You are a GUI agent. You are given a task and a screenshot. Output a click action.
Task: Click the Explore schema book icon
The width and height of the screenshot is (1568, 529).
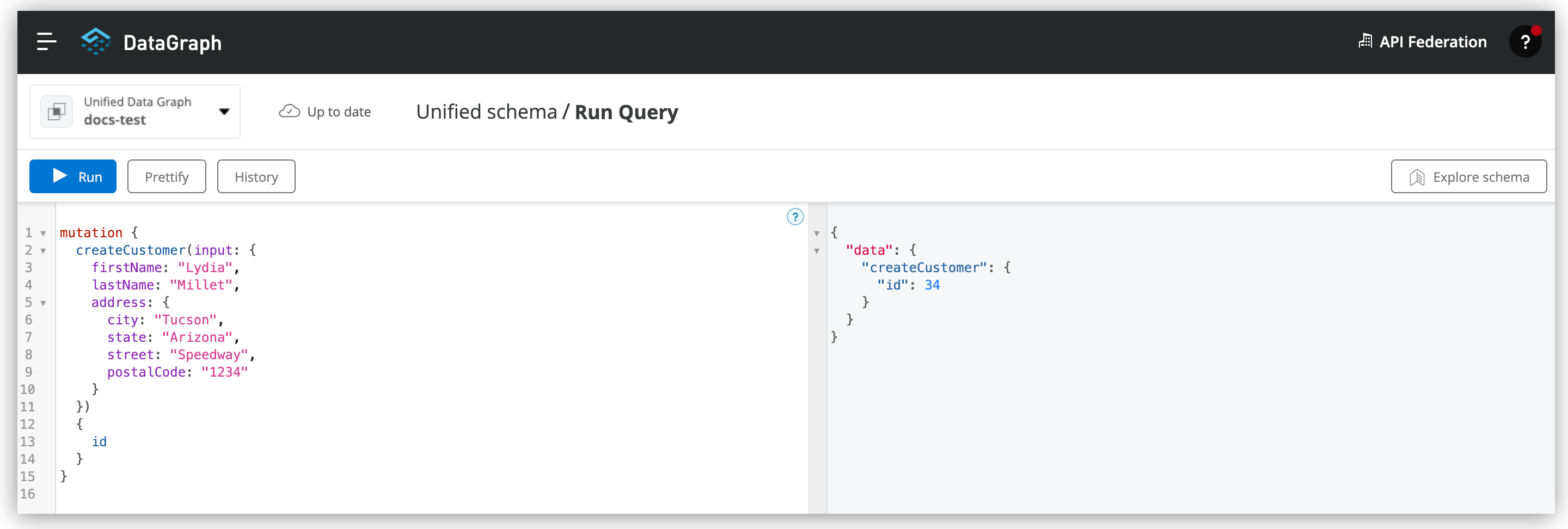1418,177
